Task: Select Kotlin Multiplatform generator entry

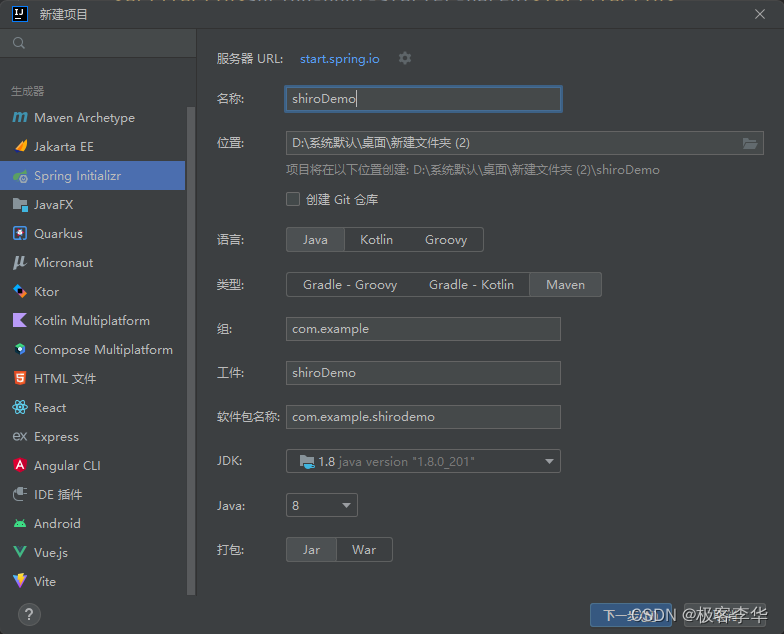Action: click(x=92, y=320)
